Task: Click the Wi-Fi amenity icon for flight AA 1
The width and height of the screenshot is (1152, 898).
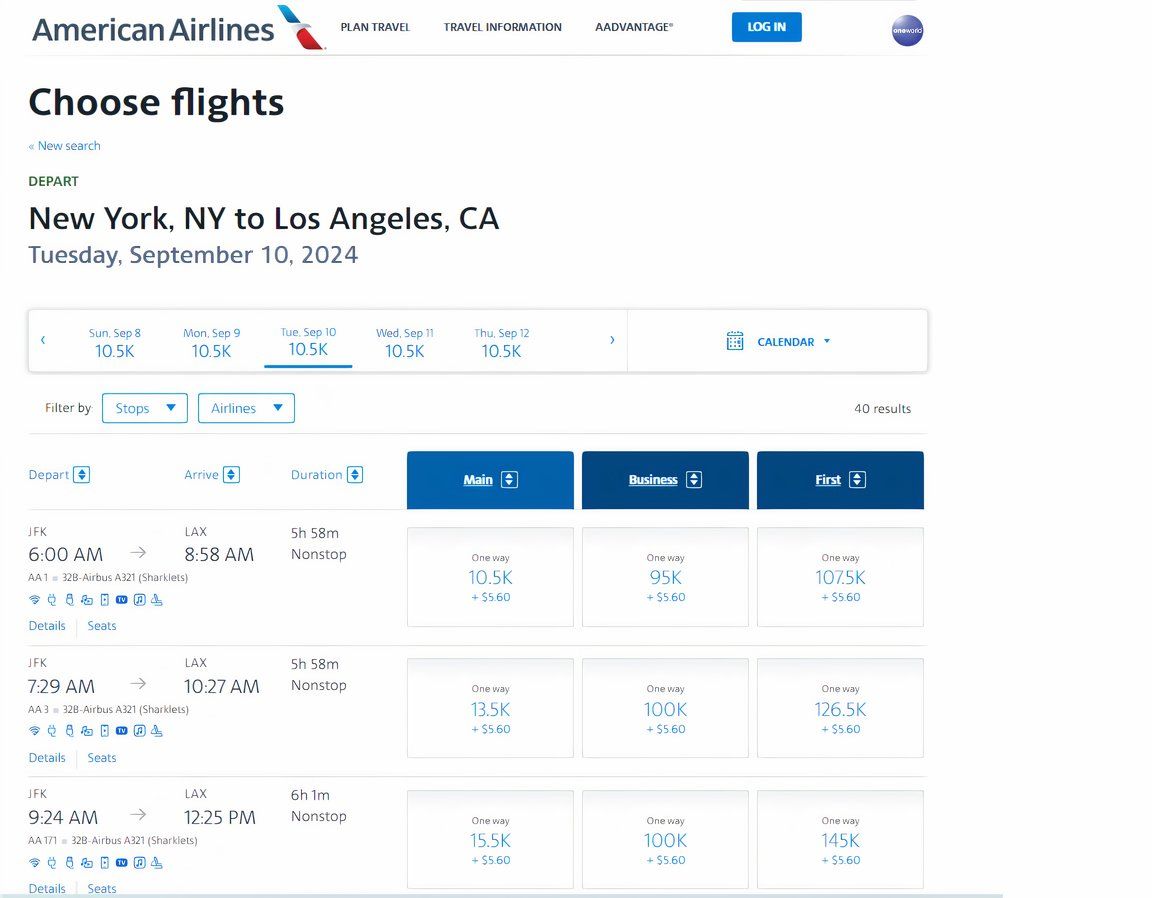Action: tap(34, 600)
